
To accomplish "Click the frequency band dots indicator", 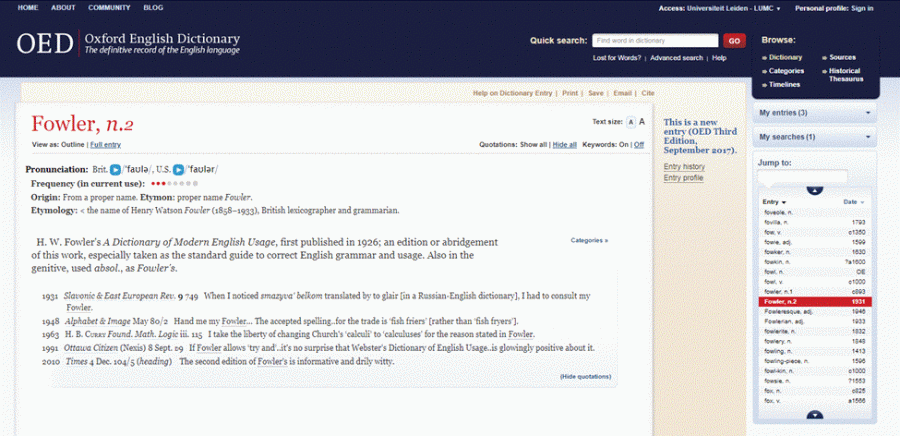I will (174, 184).
